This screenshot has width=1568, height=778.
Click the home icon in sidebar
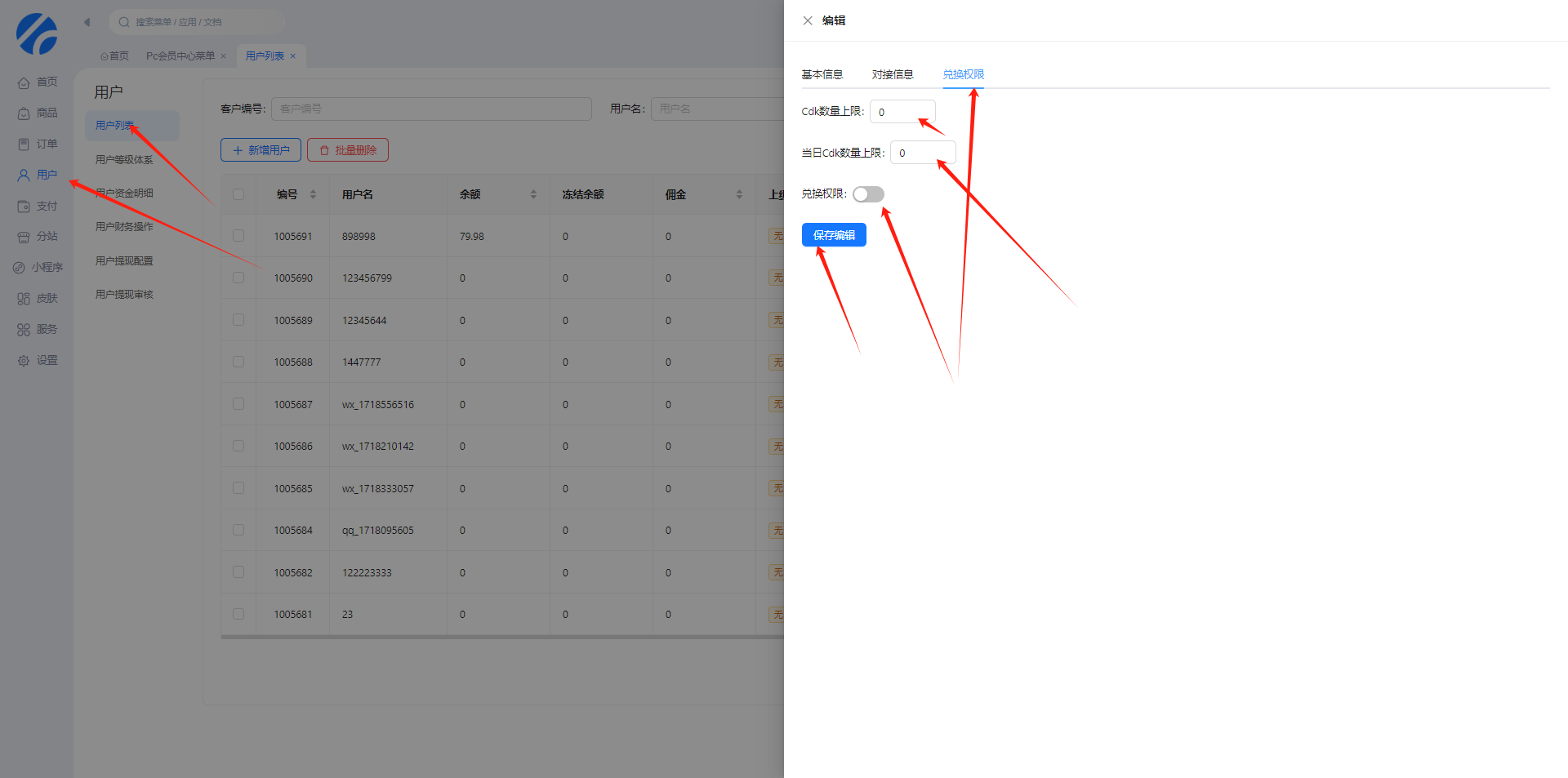24,82
